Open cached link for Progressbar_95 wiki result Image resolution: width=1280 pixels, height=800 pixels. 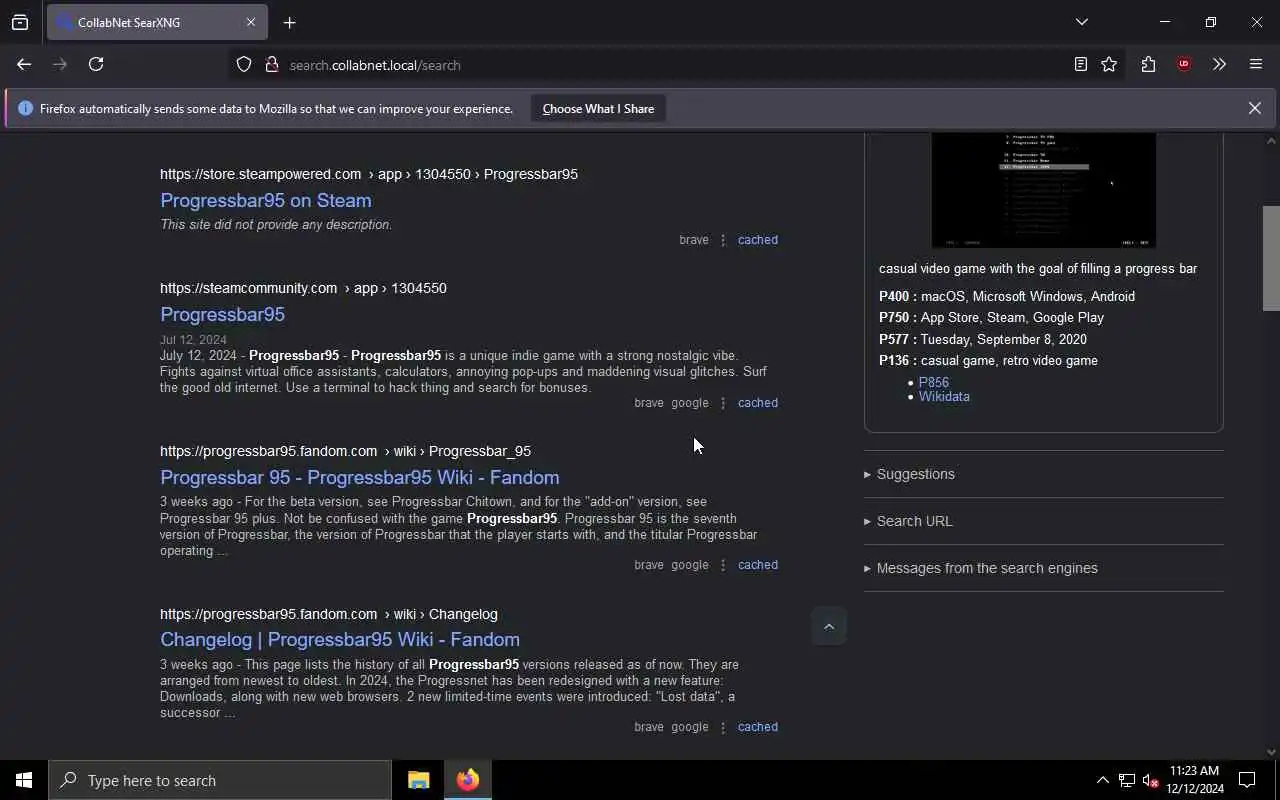pos(757,565)
